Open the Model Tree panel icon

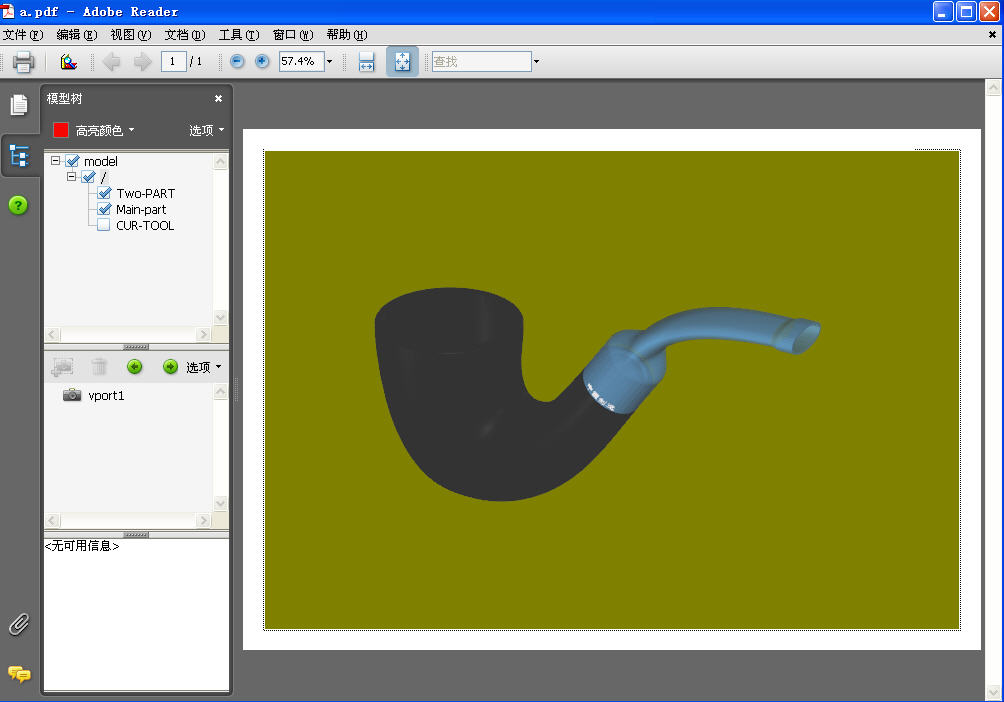pyautogui.click(x=19, y=156)
